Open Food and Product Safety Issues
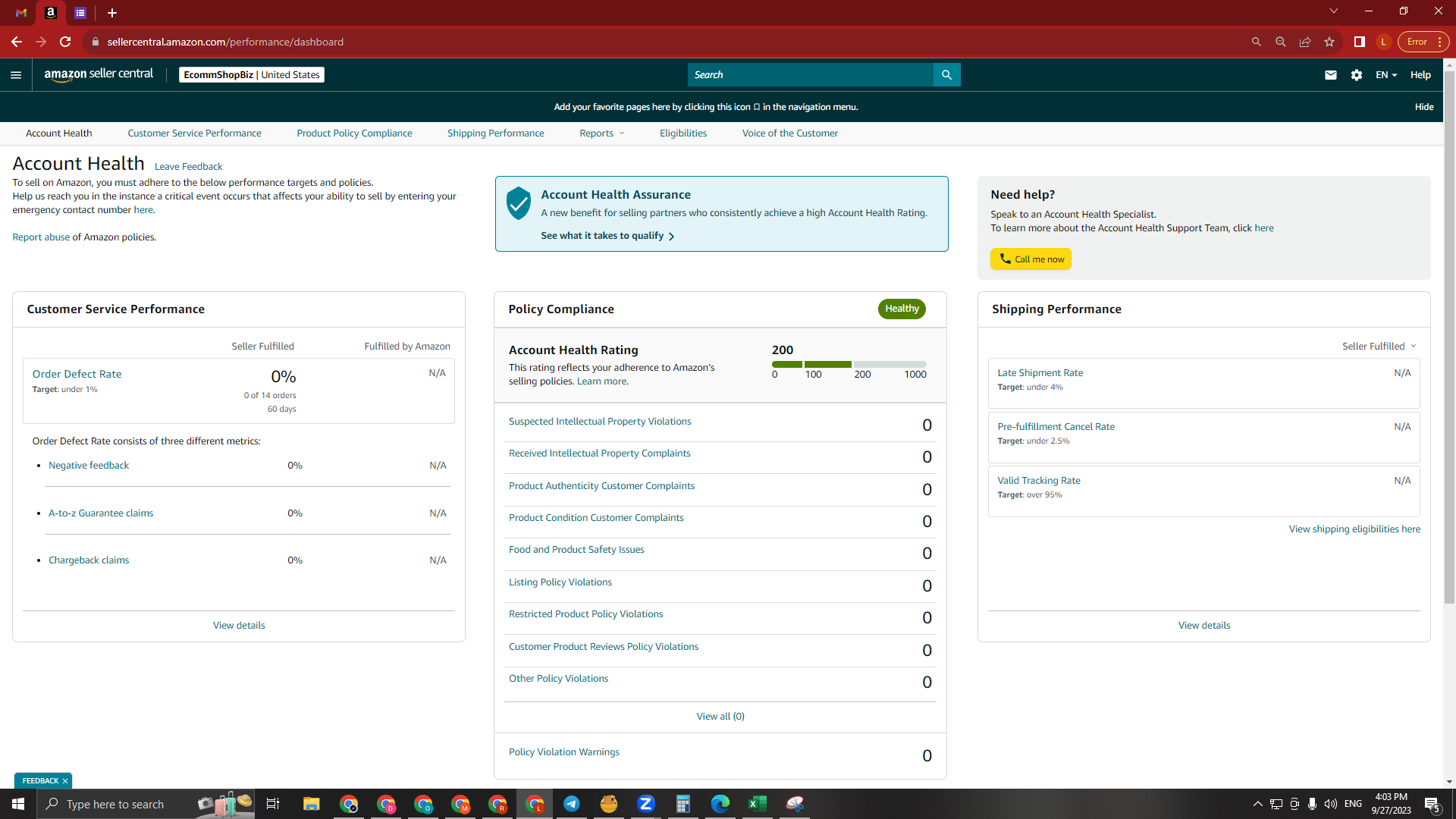Screen dimensions: 1456x819 [576, 550]
